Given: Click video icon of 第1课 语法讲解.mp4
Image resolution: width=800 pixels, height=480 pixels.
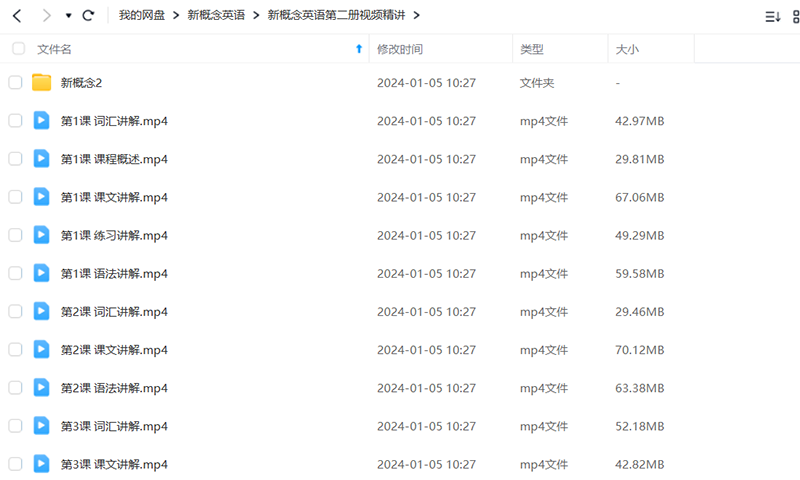Looking at the screenshot, I should 41,273.
